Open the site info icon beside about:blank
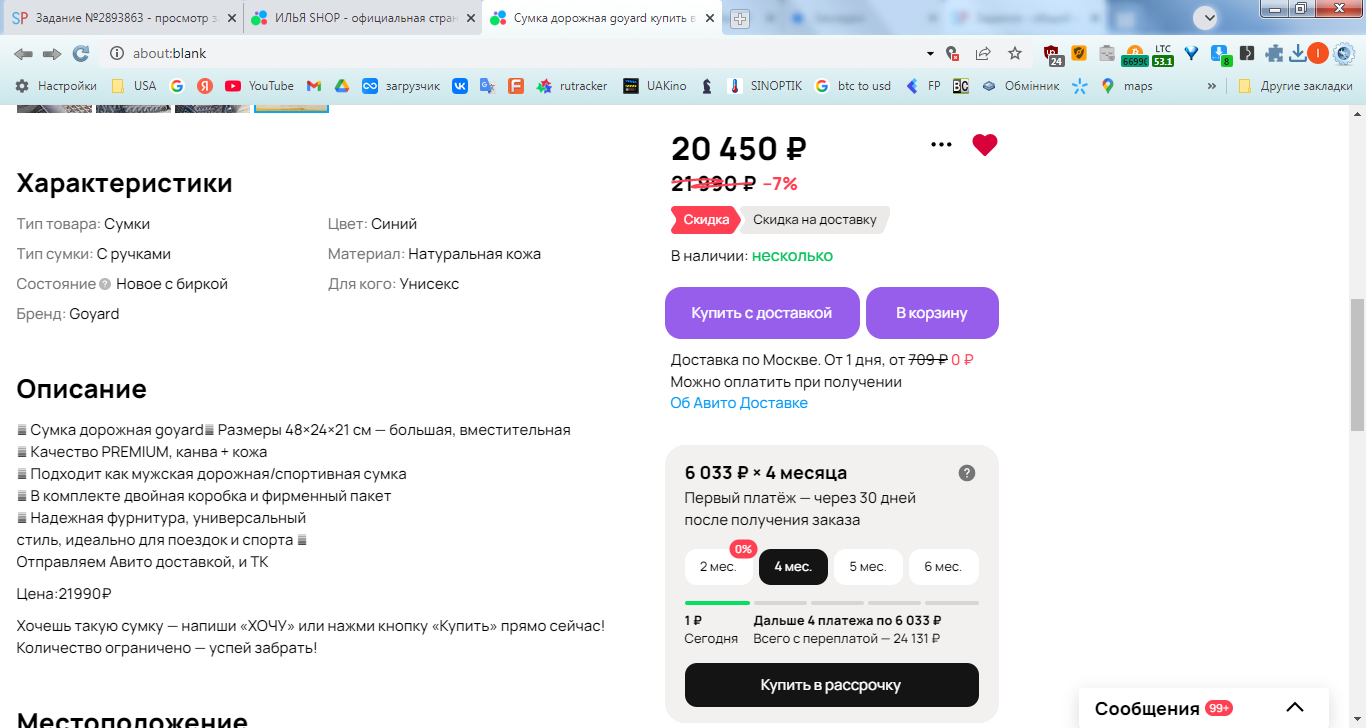Image resolution: width=1366 pixels, height=728 pixels. tap(116, 53)
